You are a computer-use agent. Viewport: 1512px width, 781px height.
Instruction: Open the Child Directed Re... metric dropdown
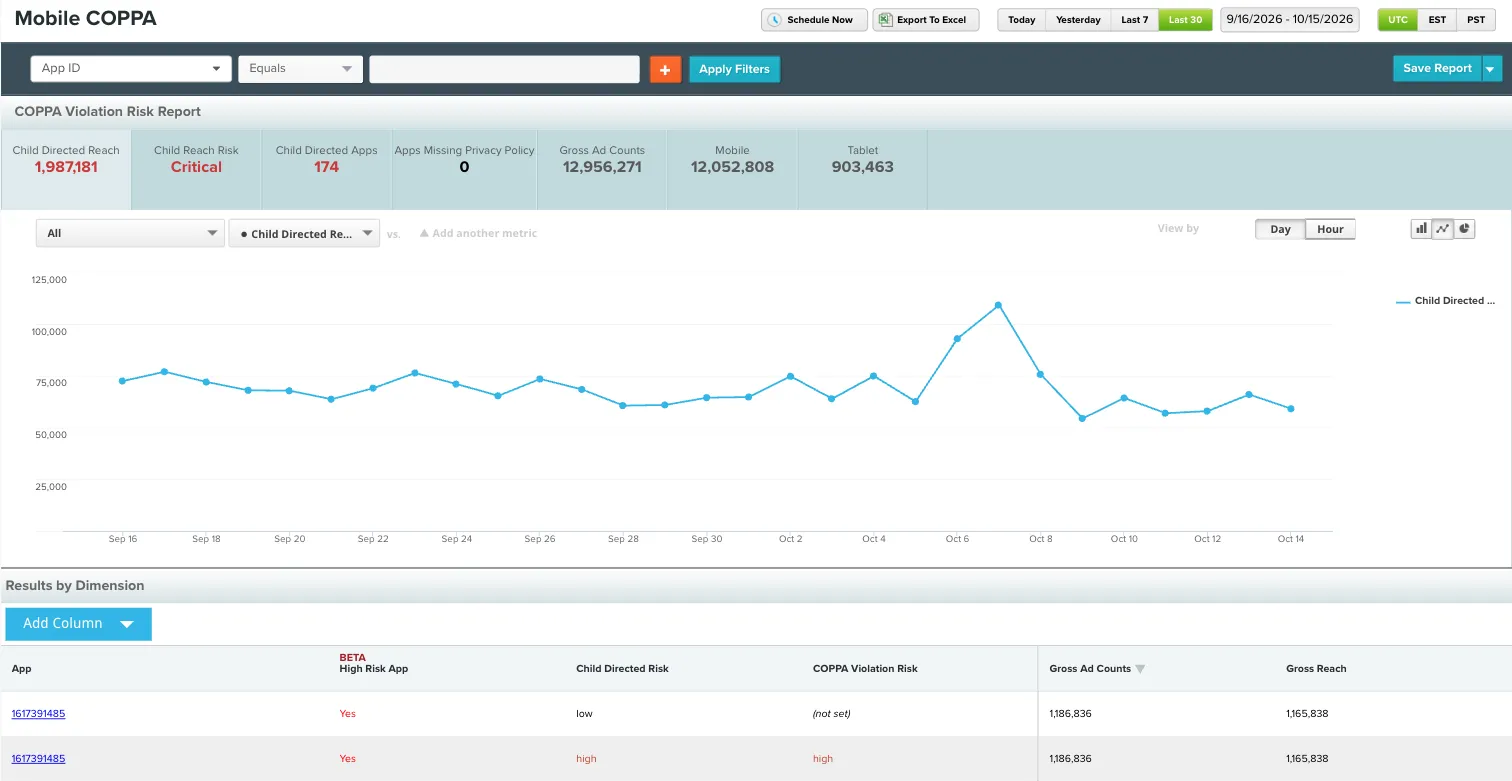304,233
